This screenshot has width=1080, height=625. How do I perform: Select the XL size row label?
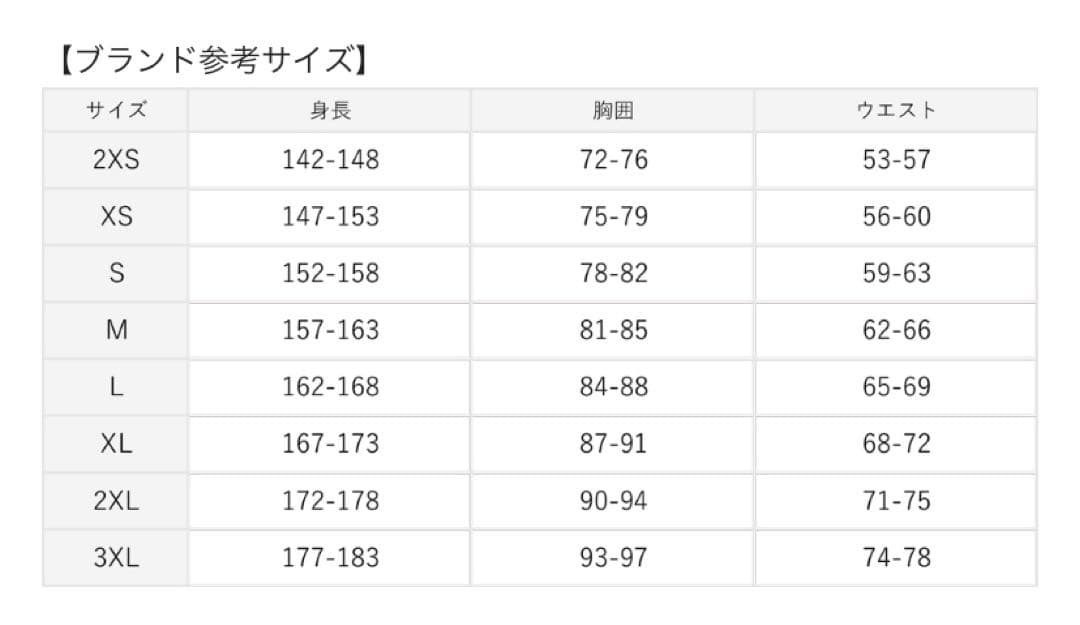(116, 444)
